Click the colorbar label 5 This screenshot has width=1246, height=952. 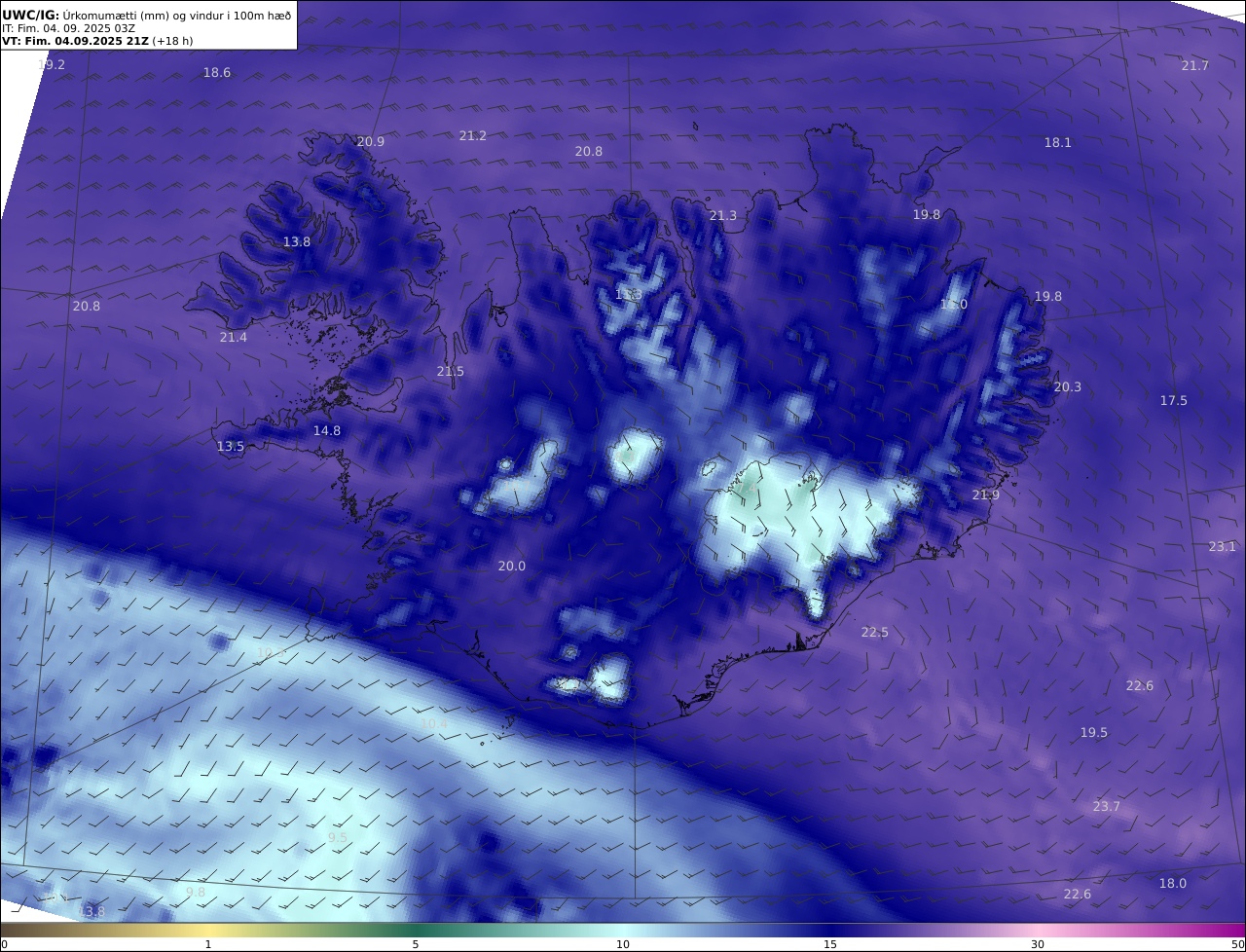[x=416, y=944]
